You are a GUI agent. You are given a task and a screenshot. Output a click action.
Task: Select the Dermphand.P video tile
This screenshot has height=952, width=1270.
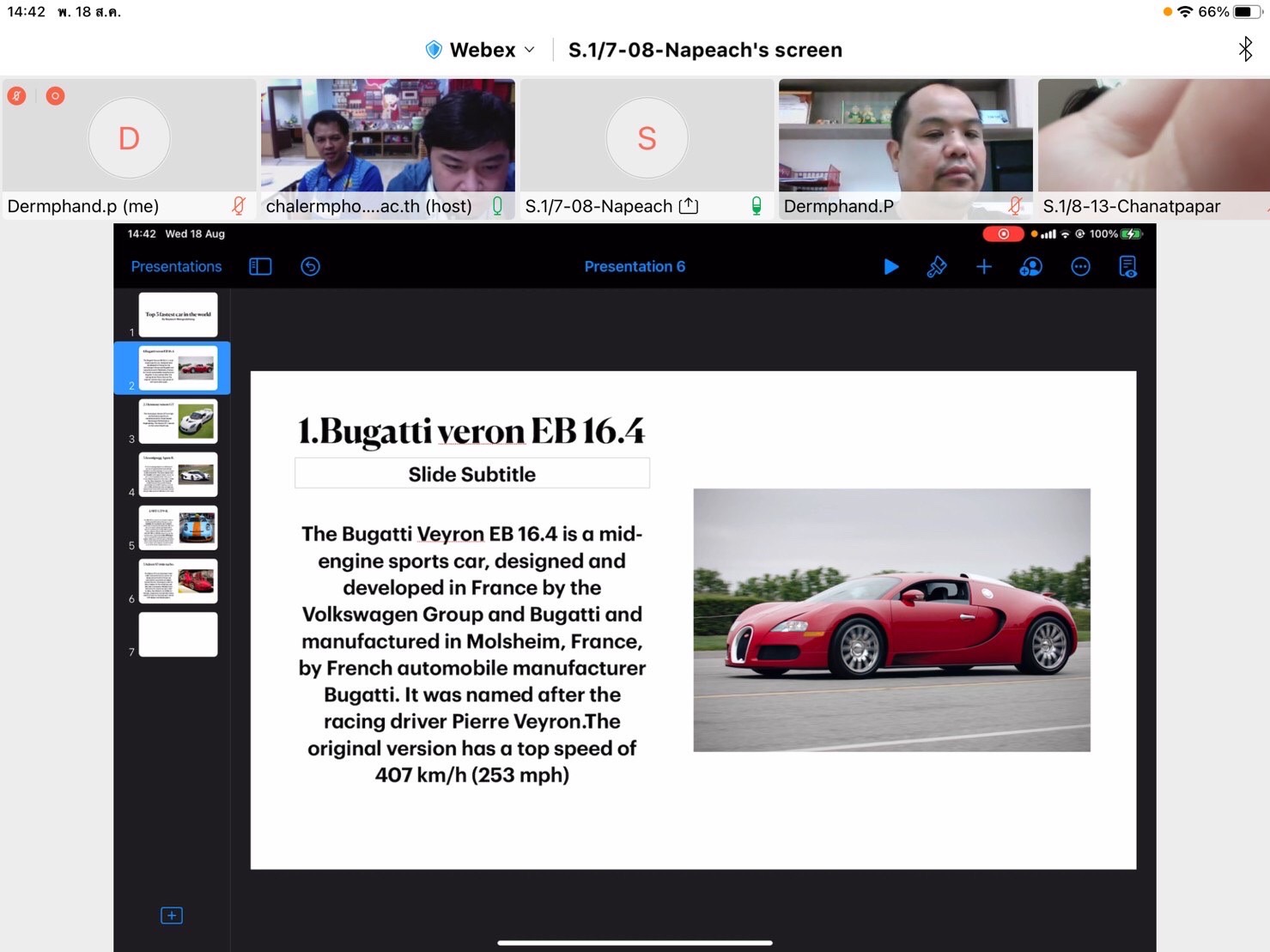pyautogui.click(x=905, y=149)
